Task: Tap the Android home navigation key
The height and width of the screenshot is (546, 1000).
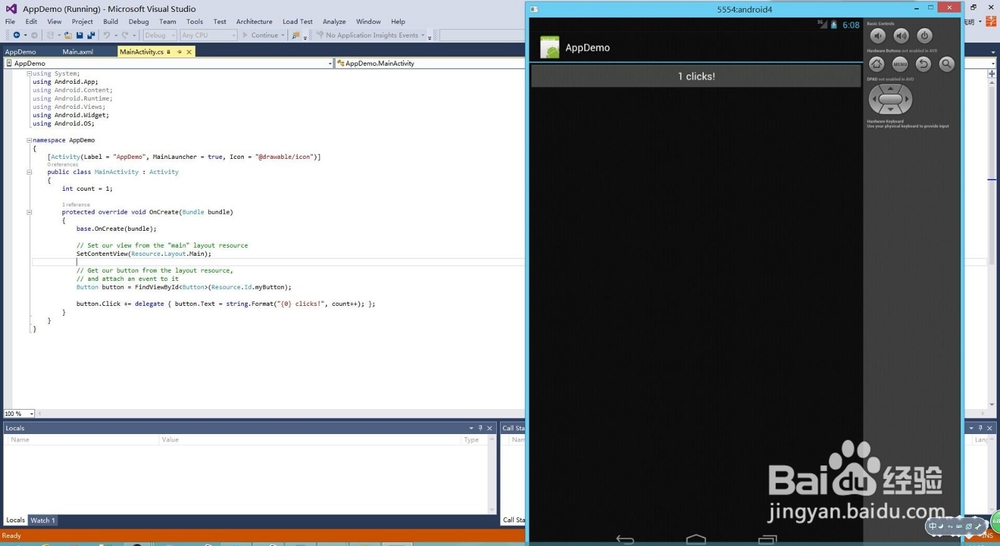Action: [696, 540]
